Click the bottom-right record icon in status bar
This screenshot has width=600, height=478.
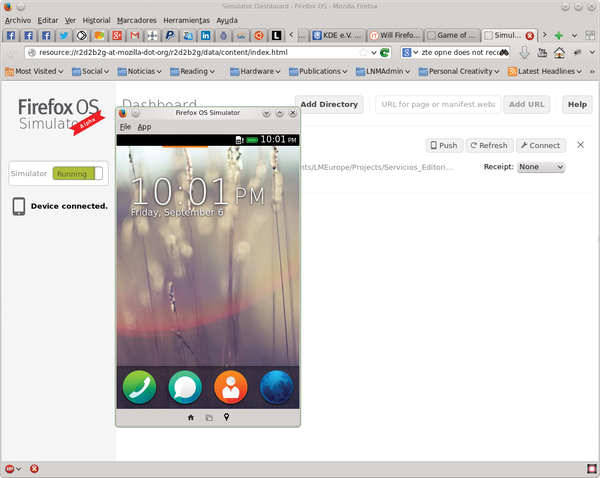pos(592,469)
